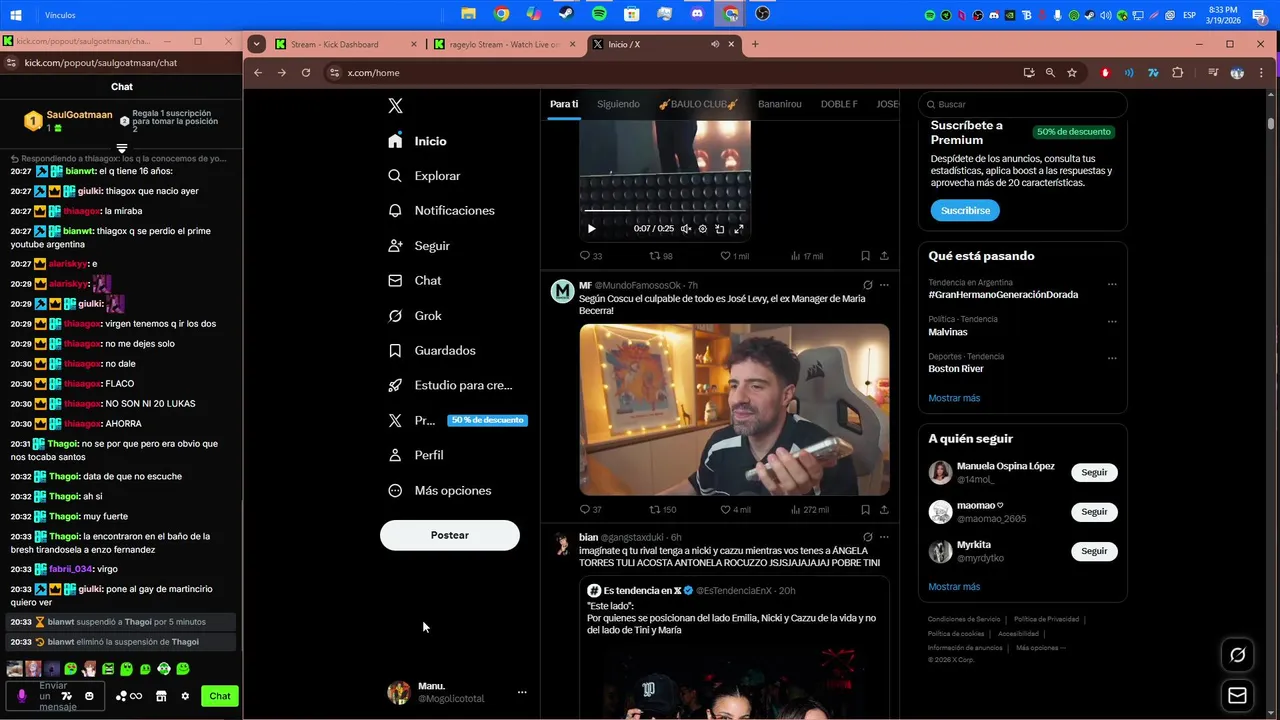Toggle picture-in-picture on the video
This screenshot has width=1280, height=720.
pos(720,229)
